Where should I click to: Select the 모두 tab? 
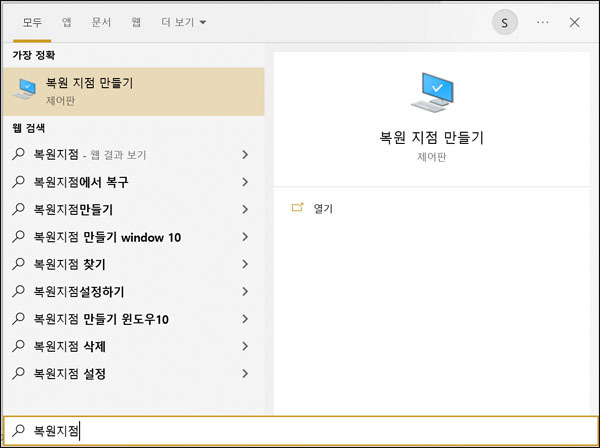(x=32, y=23)
